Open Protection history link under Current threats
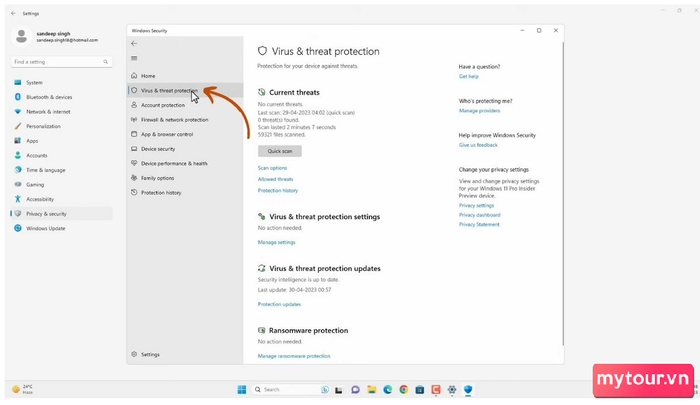700x405 pixels. (x=278, y=190)
